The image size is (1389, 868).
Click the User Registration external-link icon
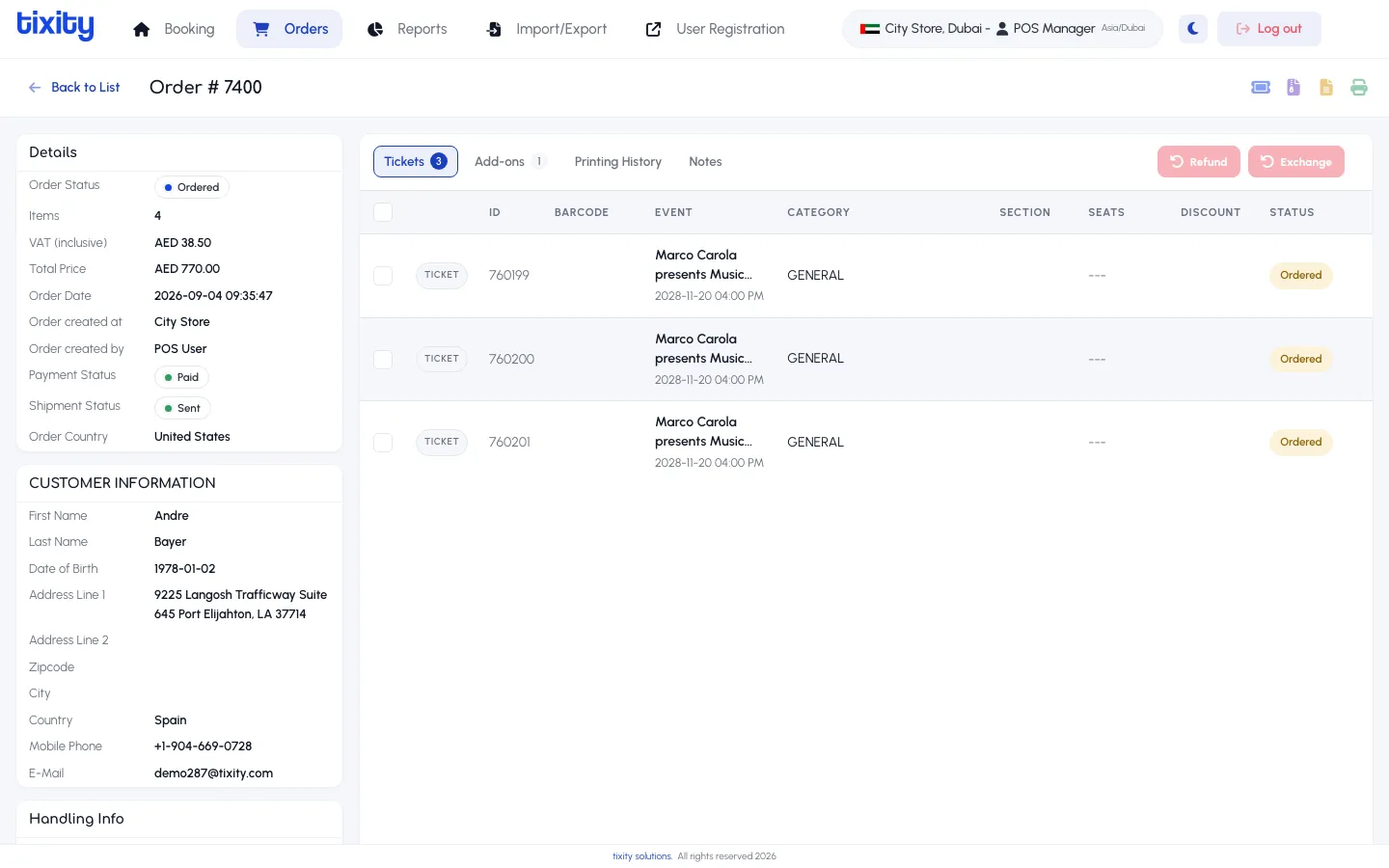pyautogui.click(x=653, y=29)
